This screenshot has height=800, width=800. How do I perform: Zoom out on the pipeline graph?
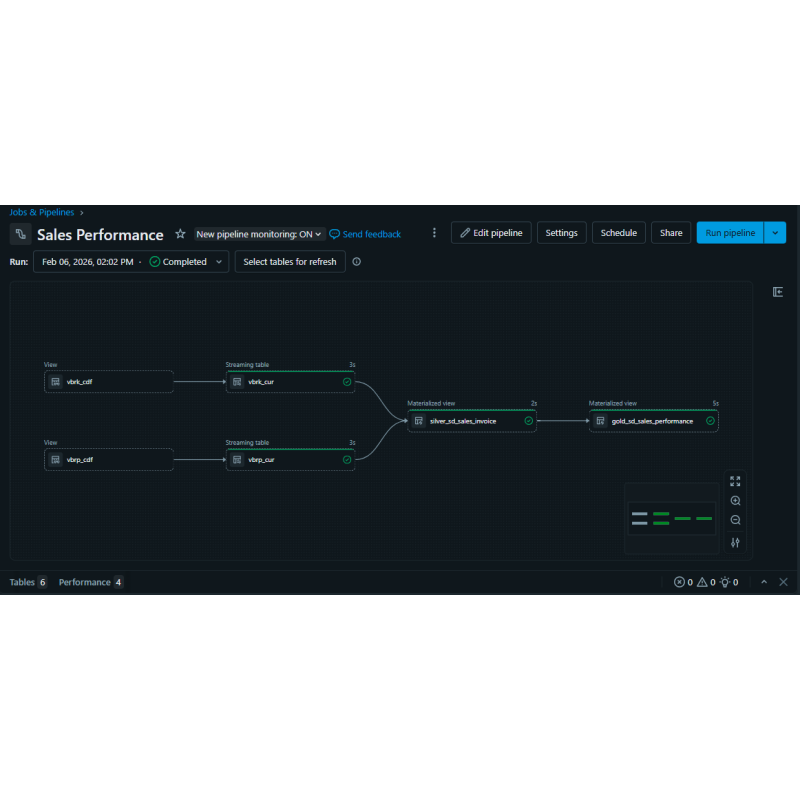(735, 520)
